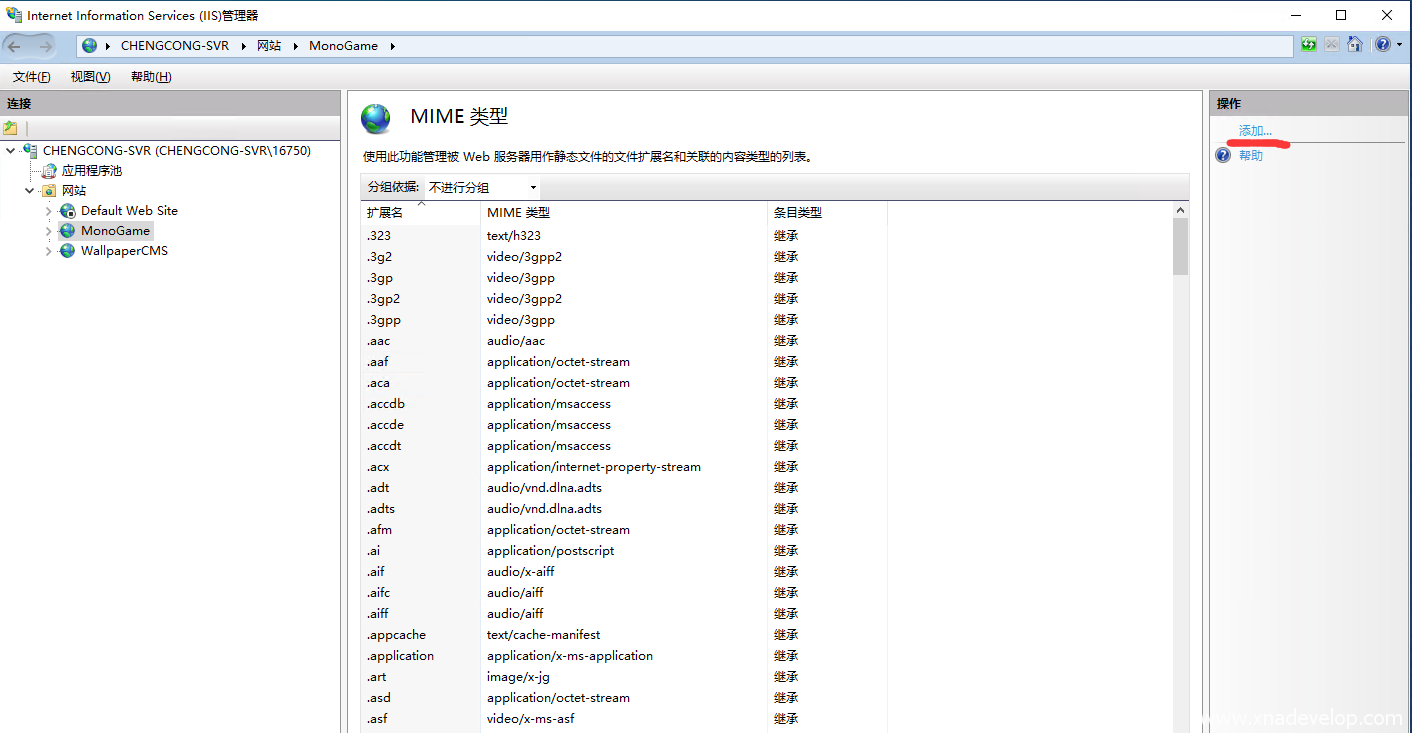The width and height of the screenshot is (1412, 733).
Task: Click the MIME list vertical scrollbar thumb
Action: (x=1180, y=246)
